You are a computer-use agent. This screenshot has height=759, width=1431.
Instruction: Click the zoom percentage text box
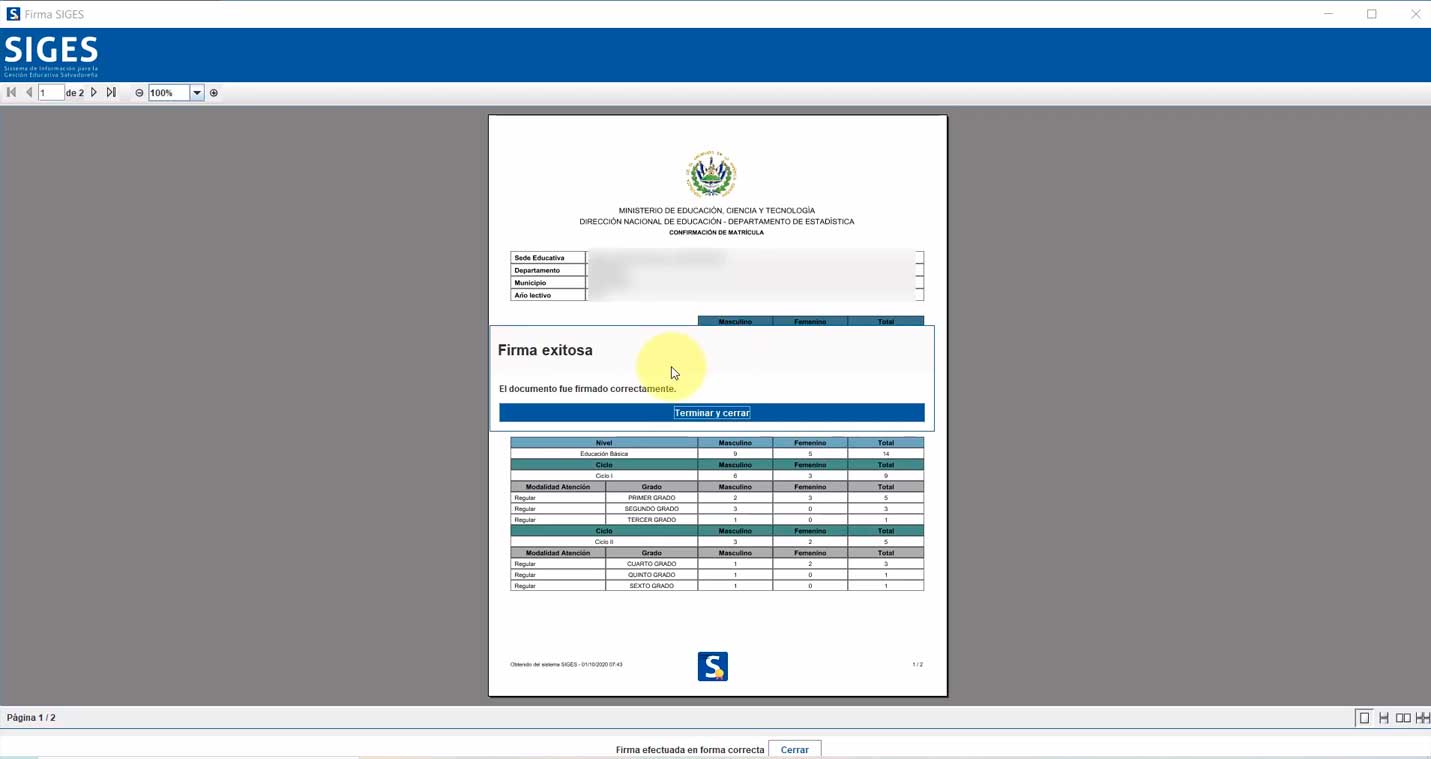point(168,93)
